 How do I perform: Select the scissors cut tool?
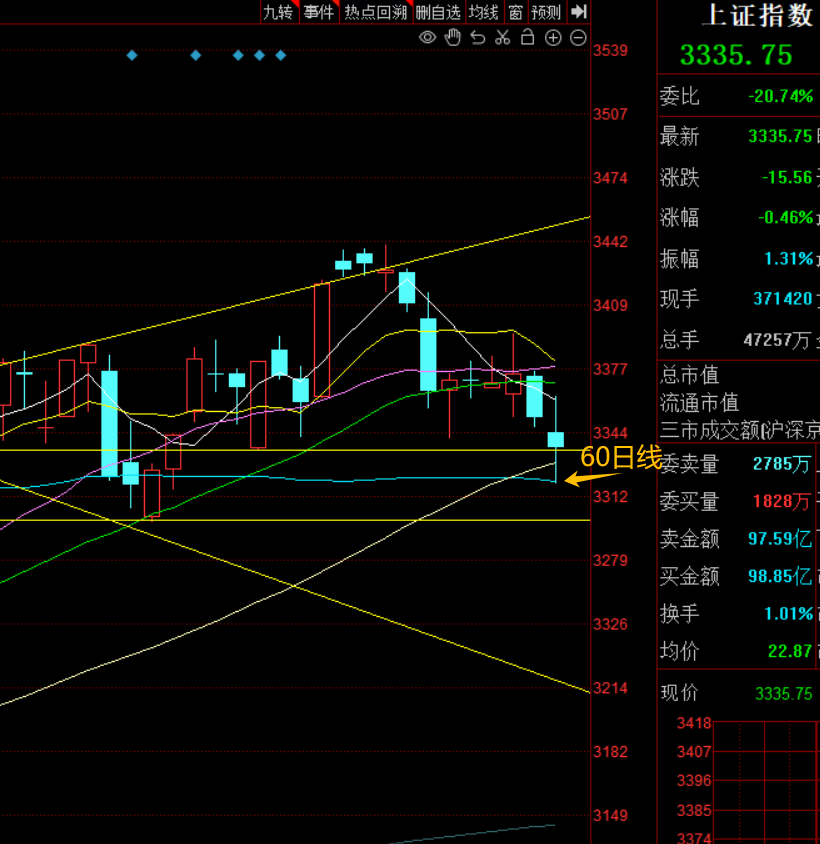[x=502, y=38]
